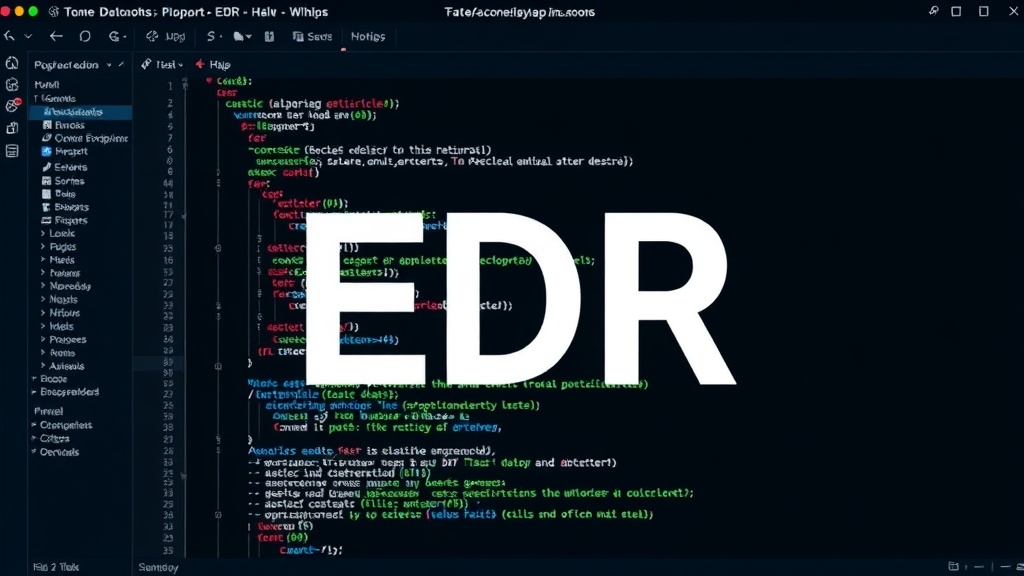
Task: Open the sidebar panel title dropdown chevron
Action: pos(109,65)
